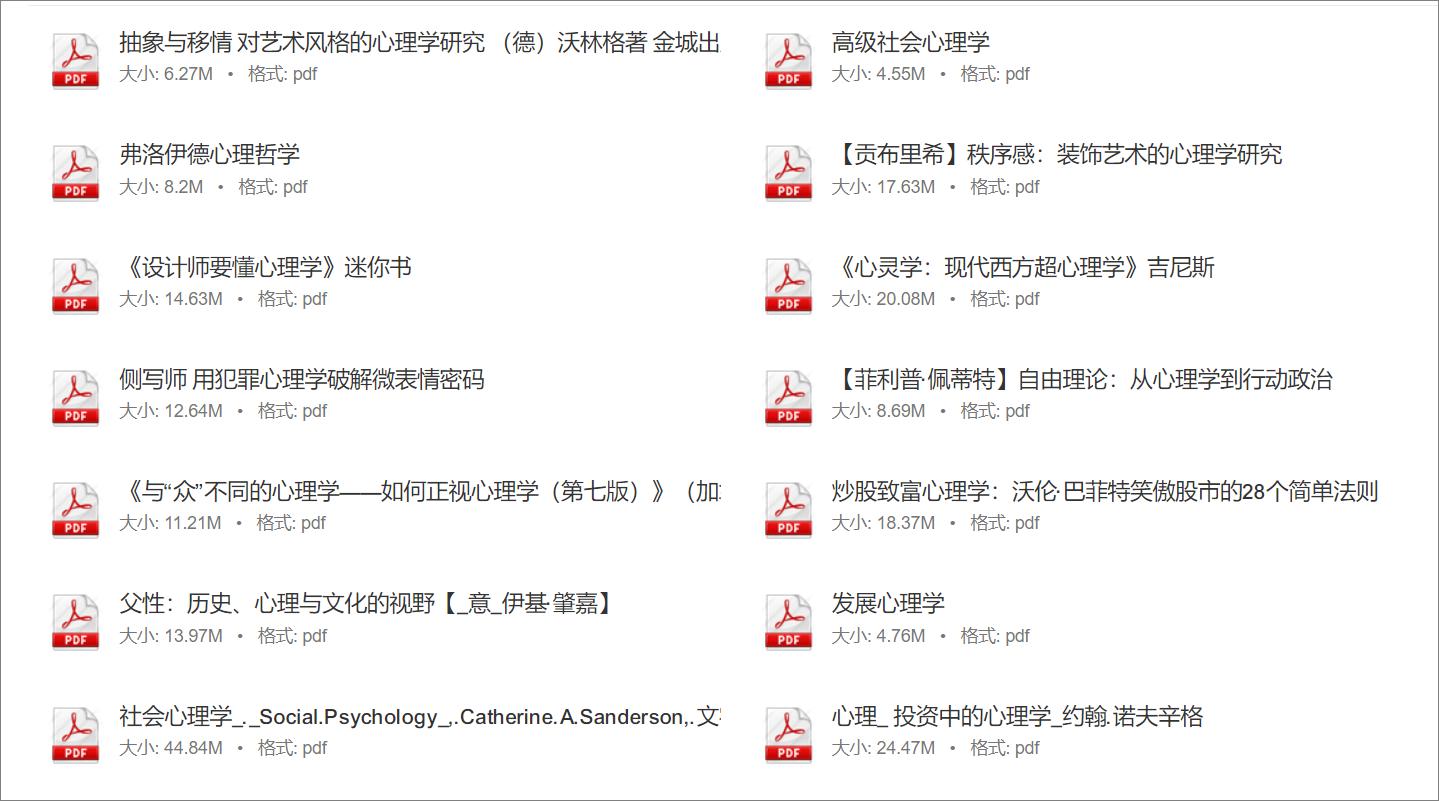Image resolution: width=1439 pixels, height=801 pixels.
Task: Click the PDF icon for 《与"众"不同的心理学》
Action: [74, 509]
